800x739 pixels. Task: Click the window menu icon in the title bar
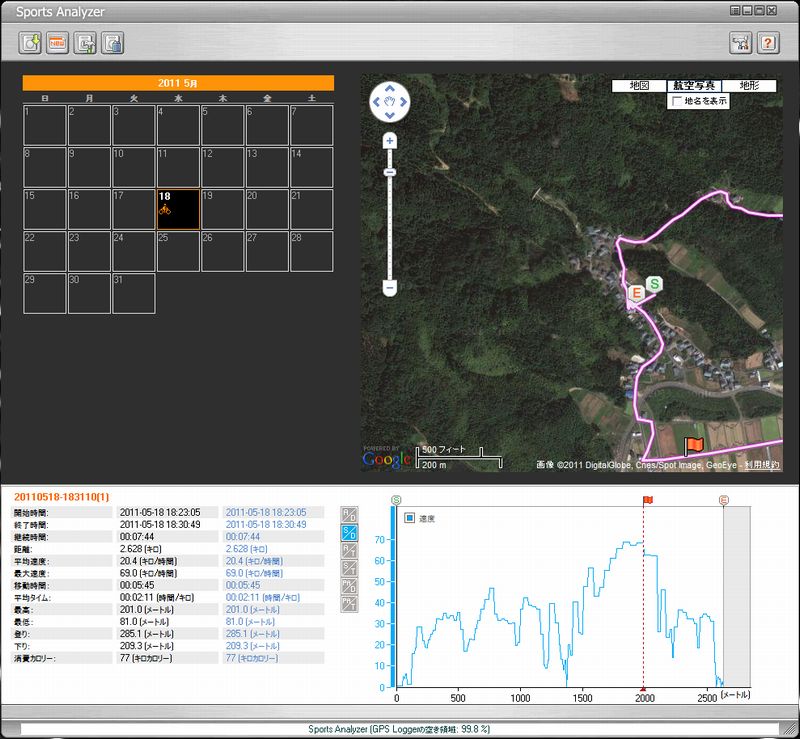pos(735,10)
